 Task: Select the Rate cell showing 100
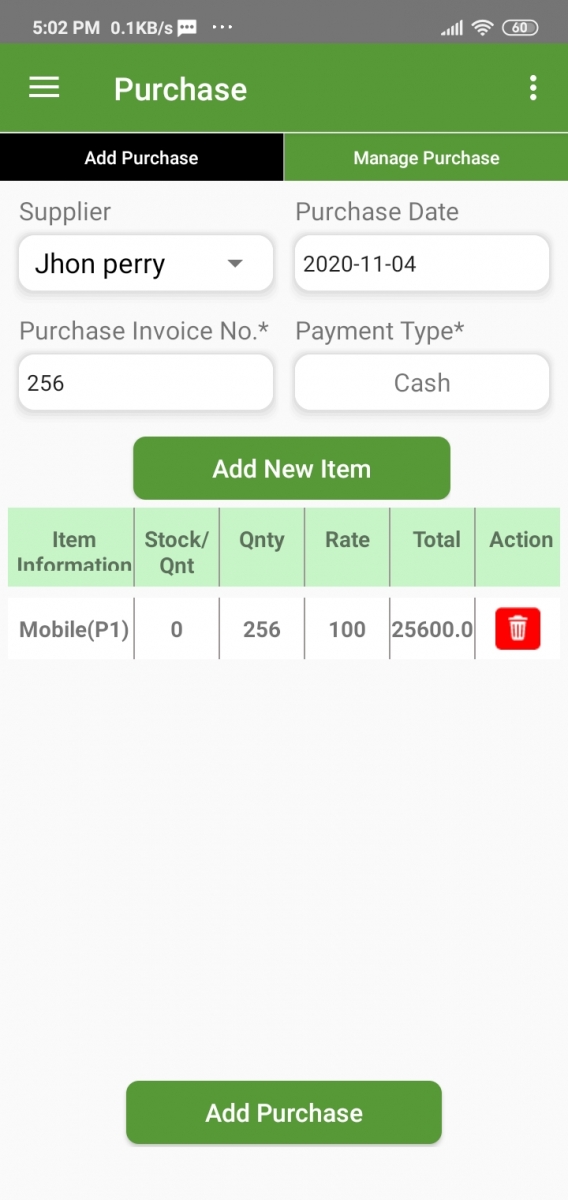pyautogui.click(x=347, y=629)
